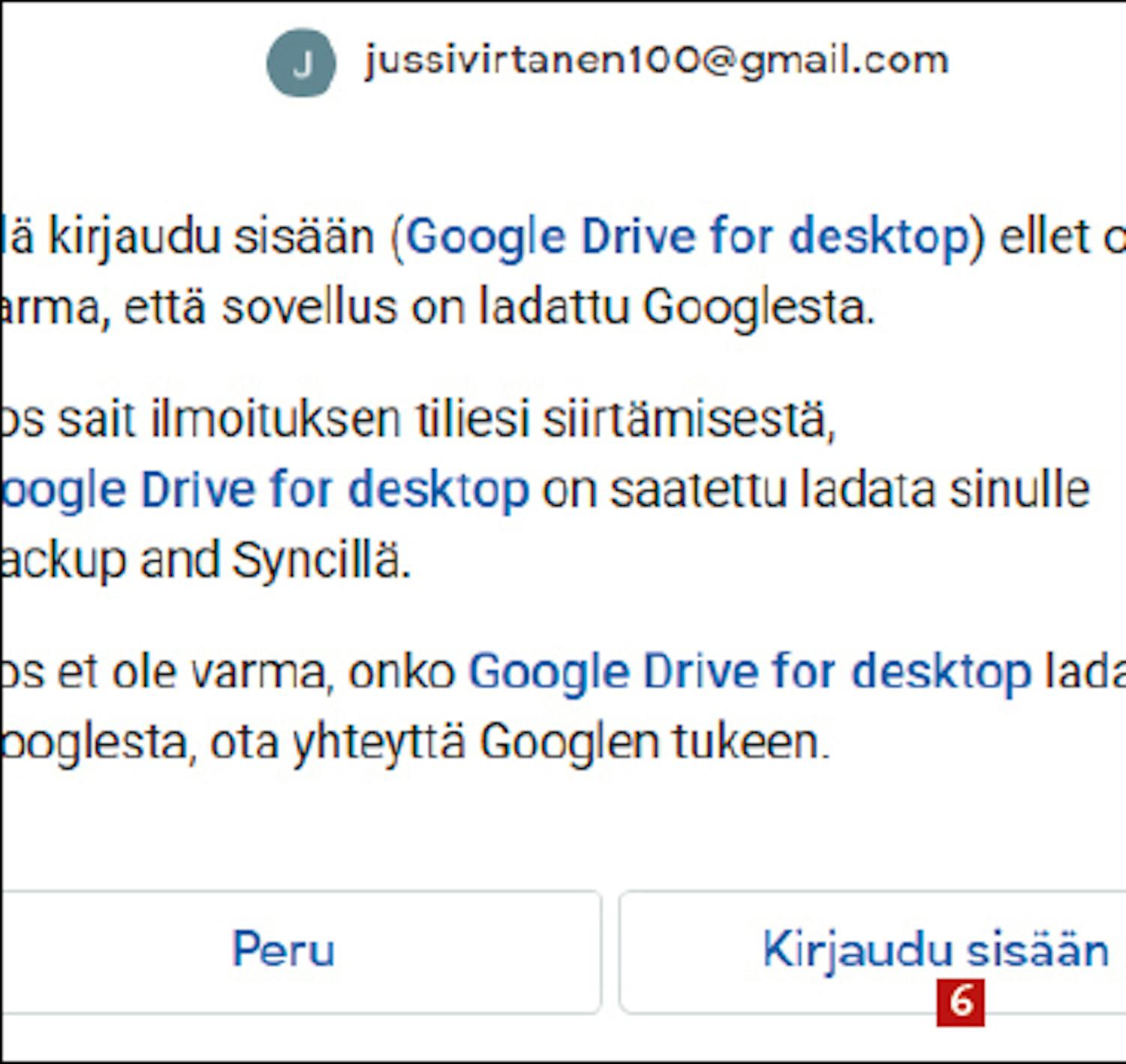Select the jussivirtanen100@gmail.com account address

[x=656, y=60]
